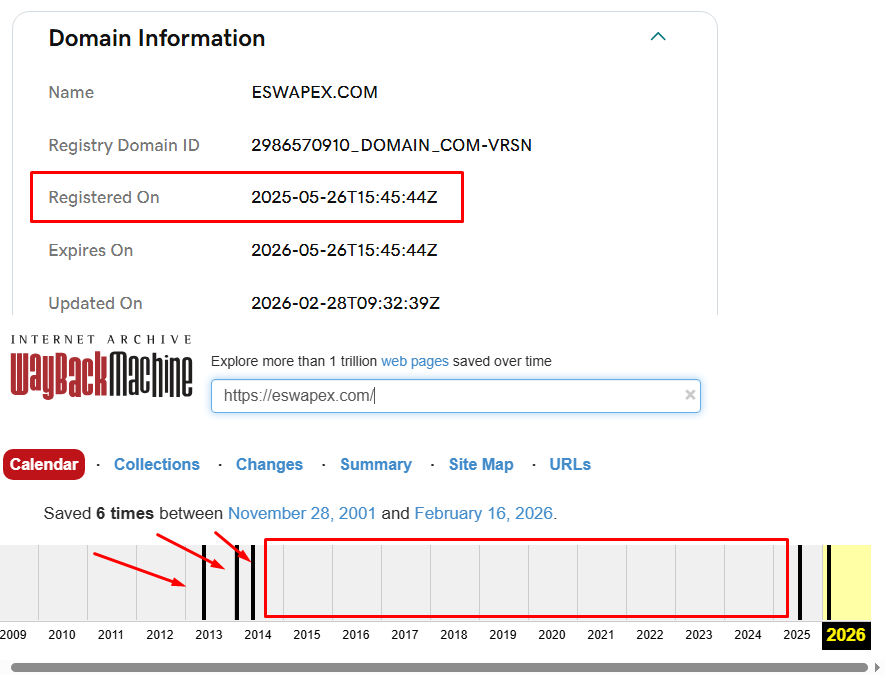Collapse the Domain Information section chevron
The height and width of the screenshot is (681, 885).
pyautogui.click(x=658, y=37)
